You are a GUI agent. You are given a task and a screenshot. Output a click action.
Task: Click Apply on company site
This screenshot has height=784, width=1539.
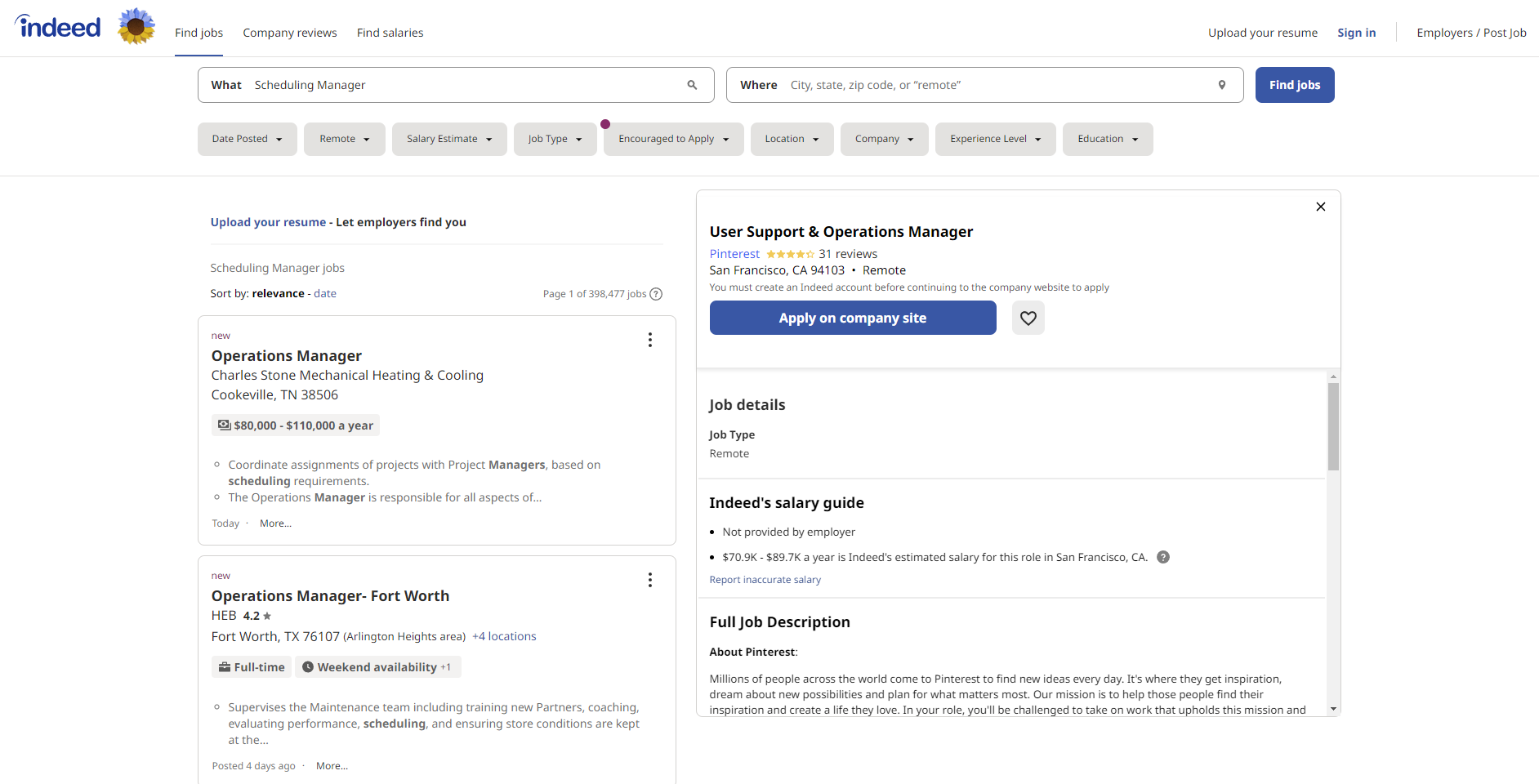click(852, 318)
